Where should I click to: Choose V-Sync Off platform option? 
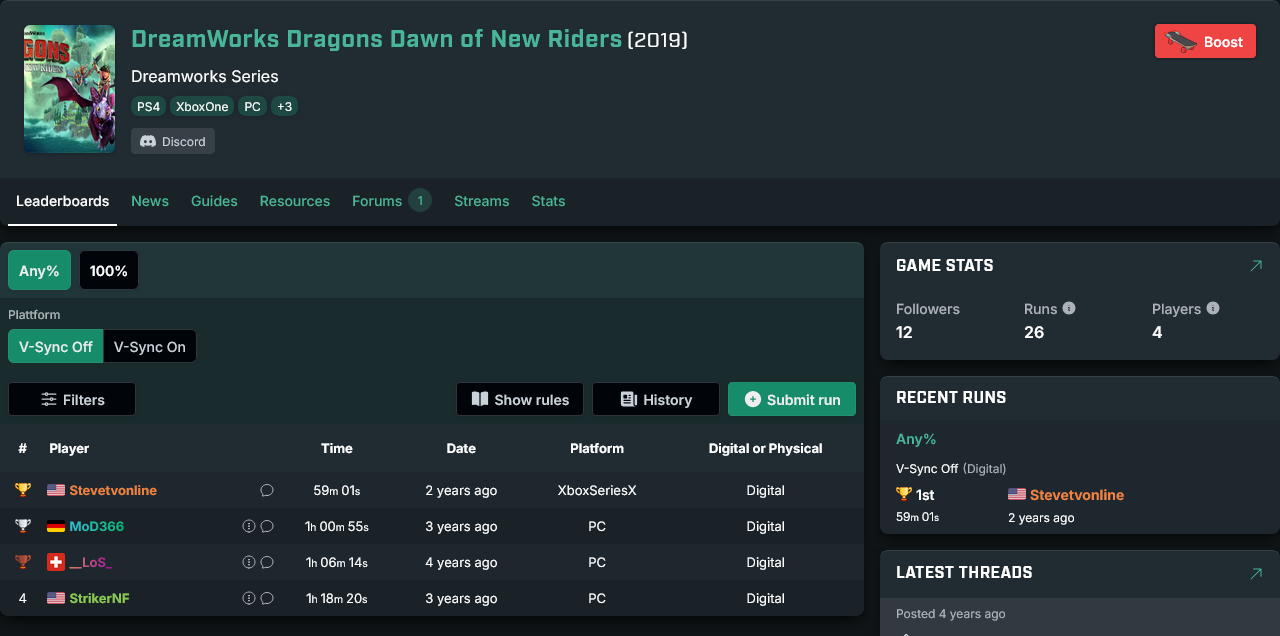[56, 346]
